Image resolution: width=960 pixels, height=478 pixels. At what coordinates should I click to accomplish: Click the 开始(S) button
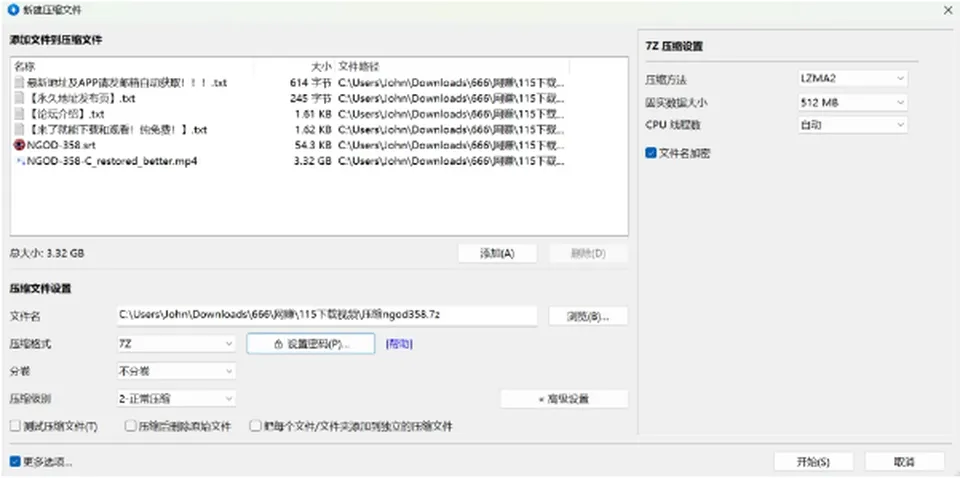point(813,461)
